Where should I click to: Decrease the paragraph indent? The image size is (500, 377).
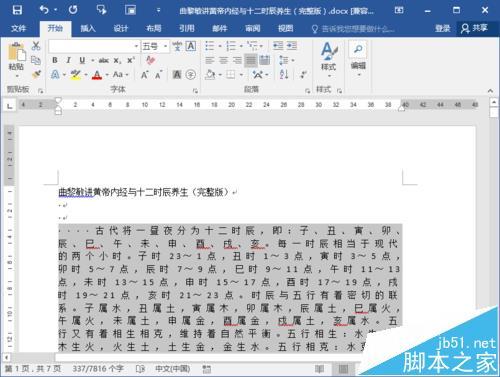pos(278,46)
